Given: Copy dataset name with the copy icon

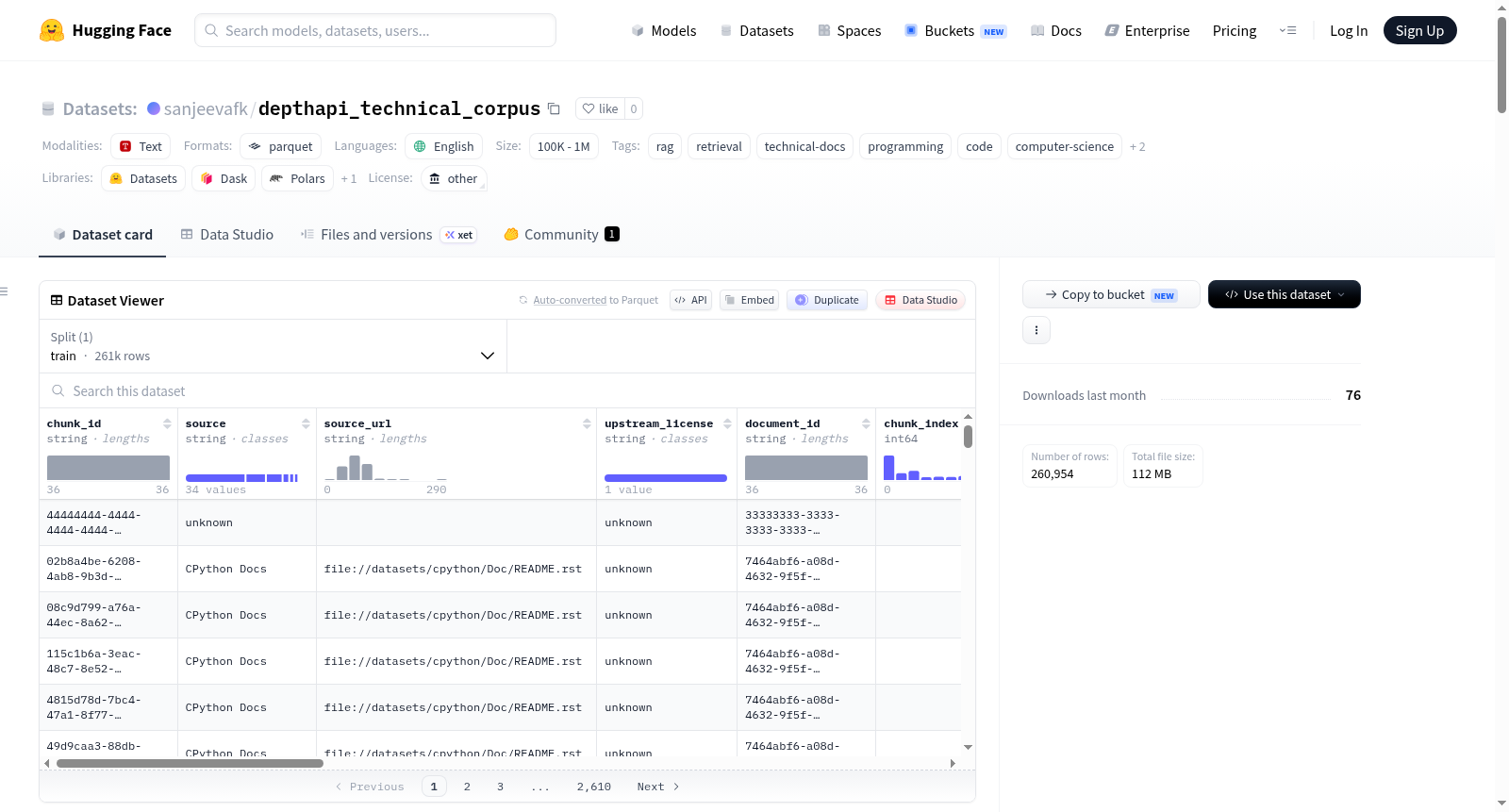Looking at the screenshot, I should 555,108.
